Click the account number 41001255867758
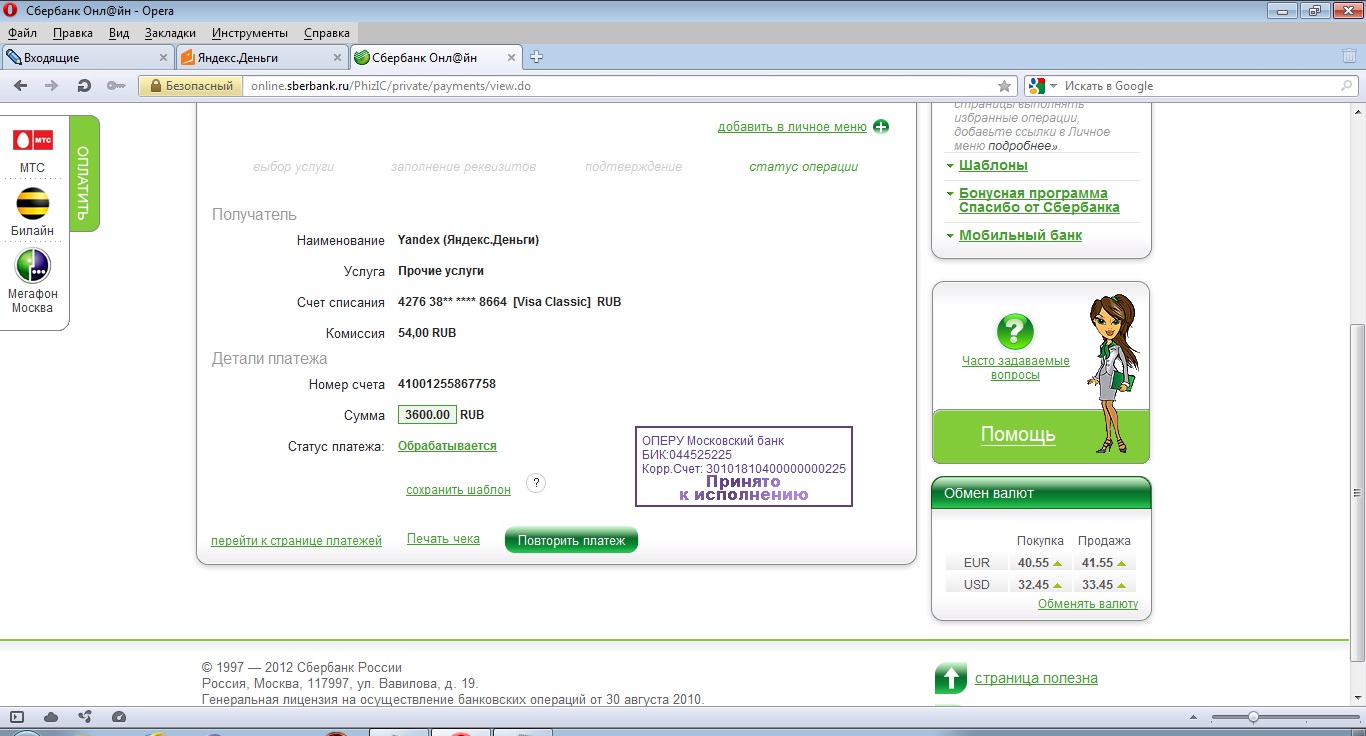The height and width of the screenshot is (736, 1366). click(x=447, y=384)
